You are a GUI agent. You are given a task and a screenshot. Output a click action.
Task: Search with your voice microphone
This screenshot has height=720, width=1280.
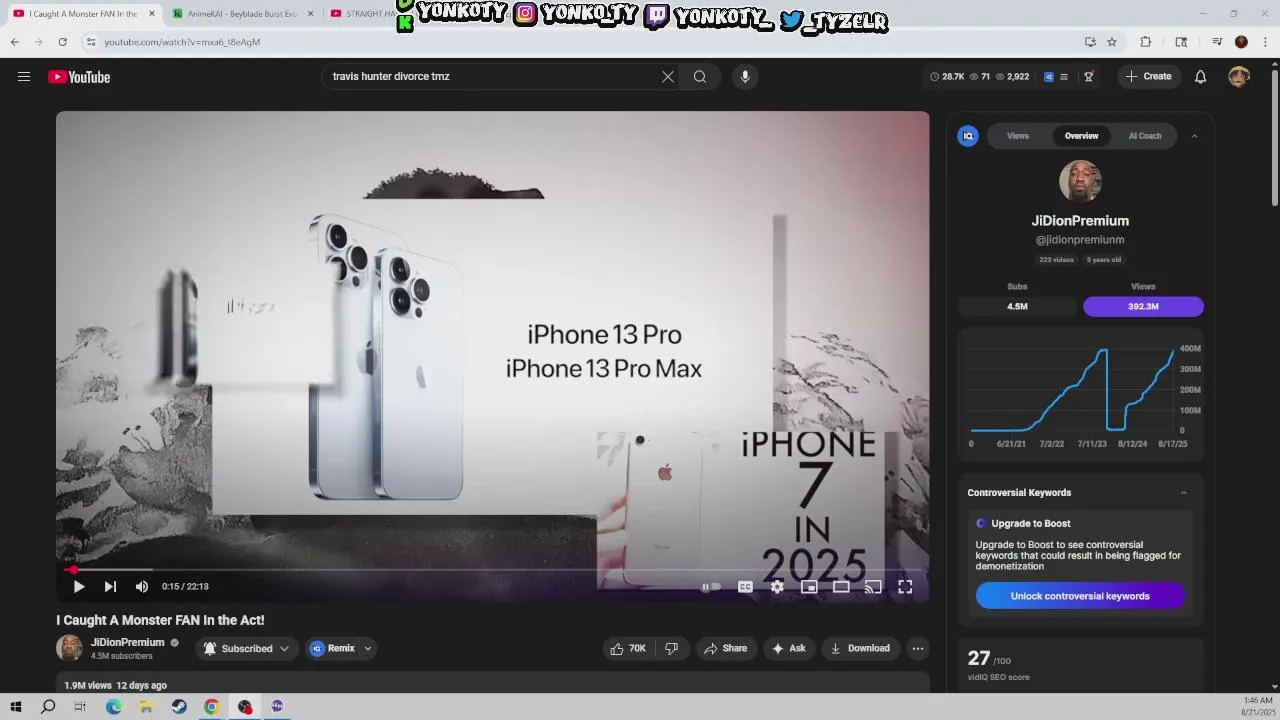click(745, 77)
